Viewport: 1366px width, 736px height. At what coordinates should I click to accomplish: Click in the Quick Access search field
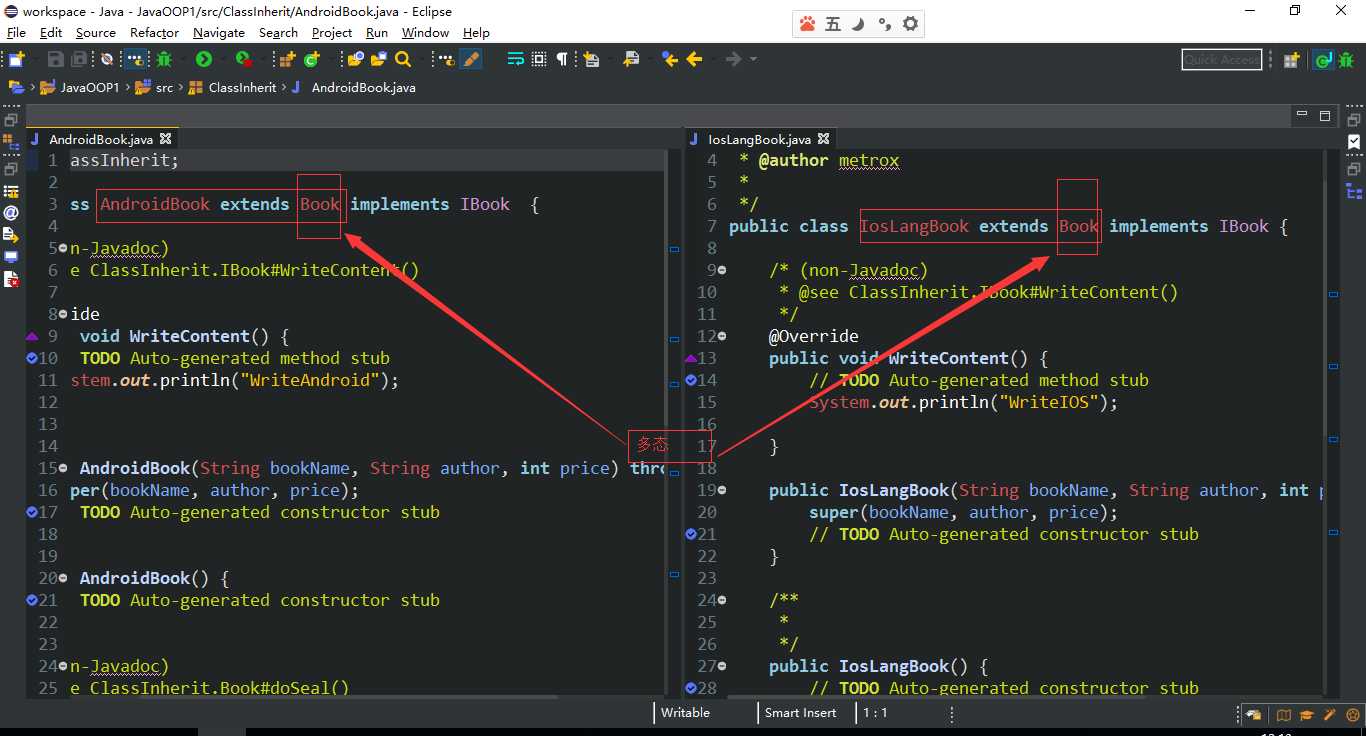tap(1221, 60)
